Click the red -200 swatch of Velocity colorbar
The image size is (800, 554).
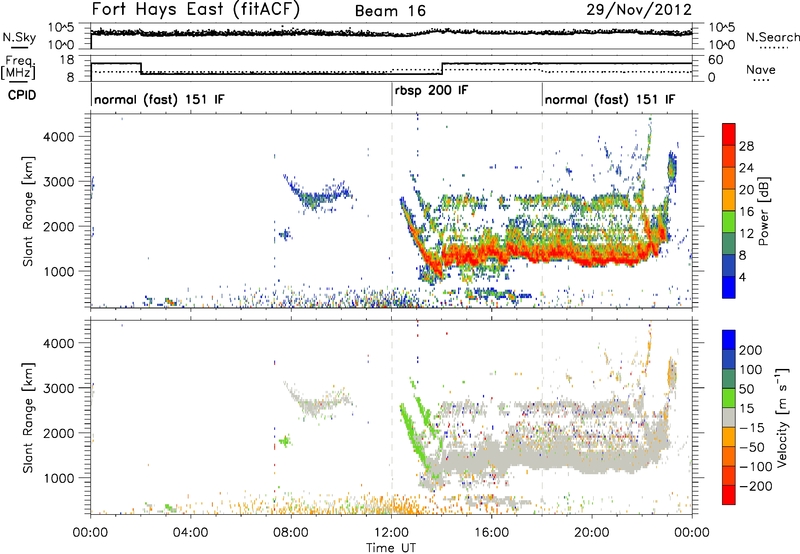coord(729,495)
